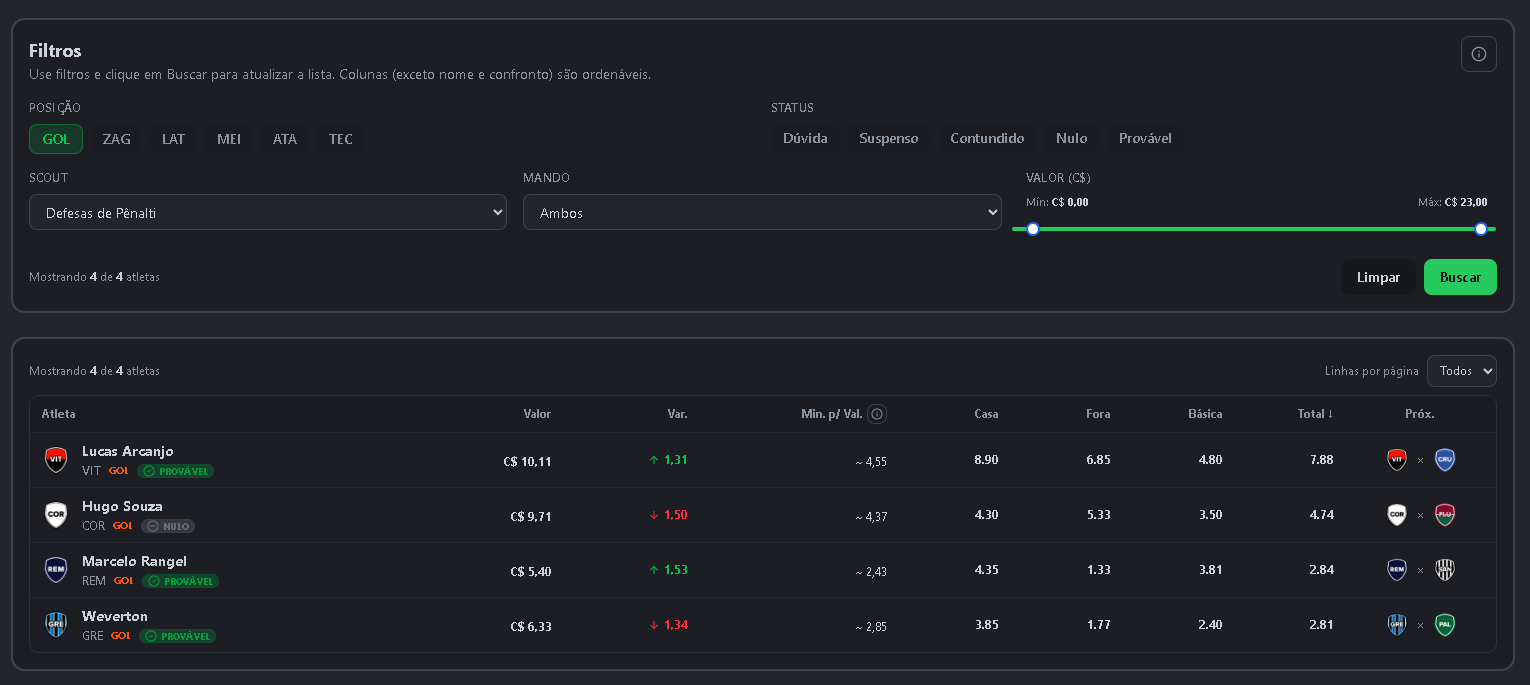Open the Linhas por página dropdown
This screenshot has height=685, width=1530.
point(1461,371)
